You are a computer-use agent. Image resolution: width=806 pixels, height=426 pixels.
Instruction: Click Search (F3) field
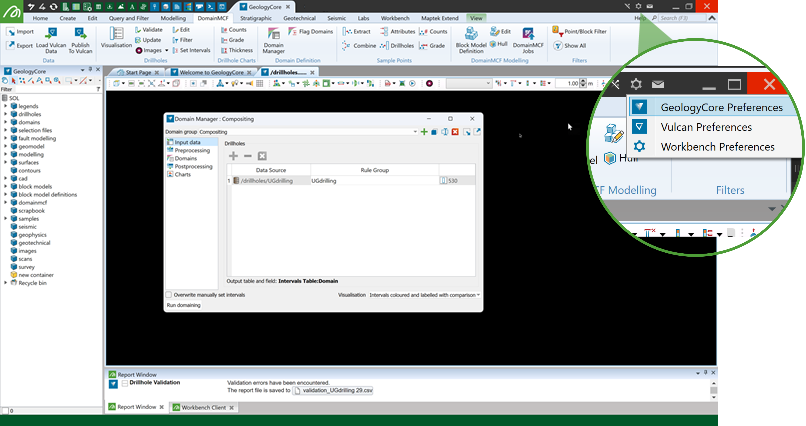coord(682,18)
